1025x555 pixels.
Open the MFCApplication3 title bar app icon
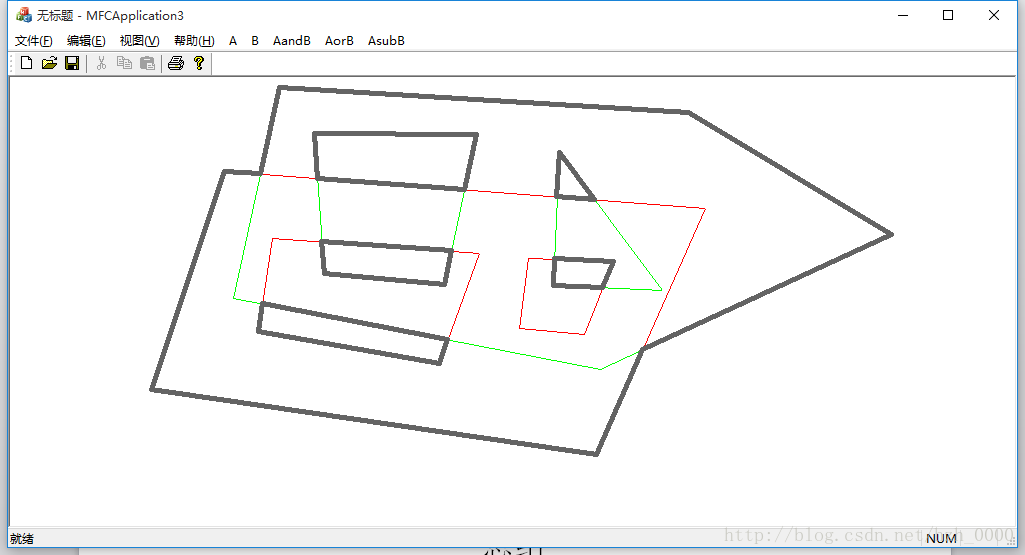click(x=24, y=15)
